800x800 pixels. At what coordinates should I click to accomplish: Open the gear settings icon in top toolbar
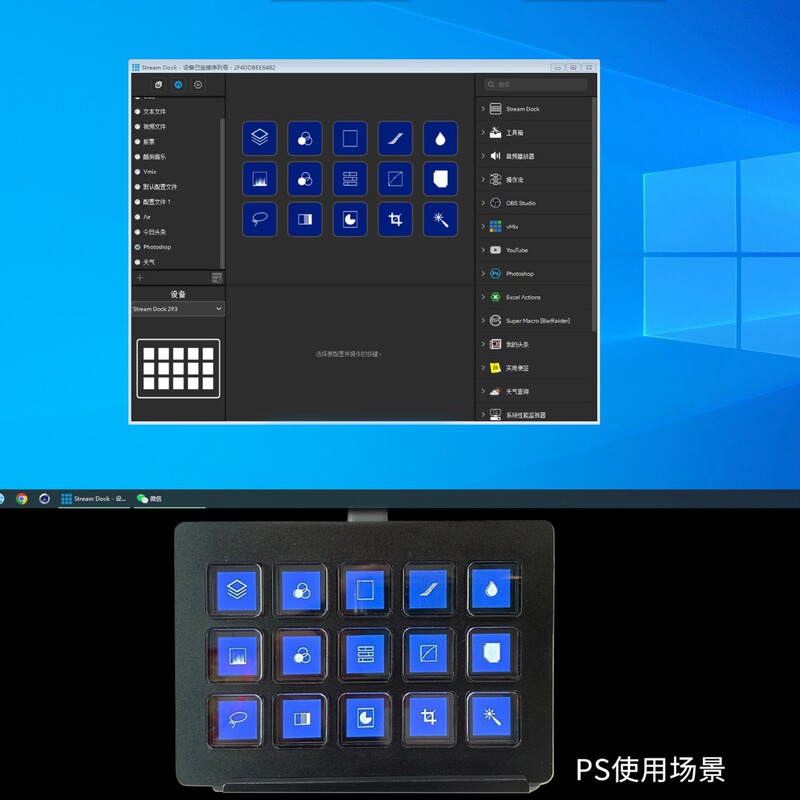tap(198, 85)
